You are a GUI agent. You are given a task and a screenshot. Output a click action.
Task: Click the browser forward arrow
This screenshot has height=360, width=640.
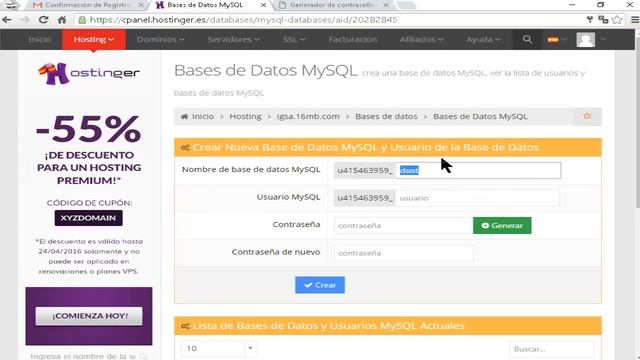tap(24, 20)
